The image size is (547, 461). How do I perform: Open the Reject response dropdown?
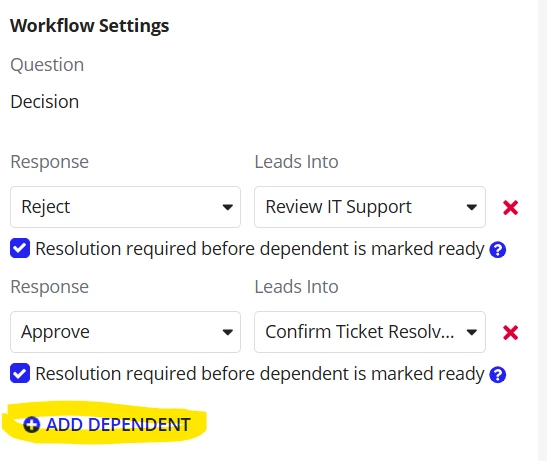125,207
